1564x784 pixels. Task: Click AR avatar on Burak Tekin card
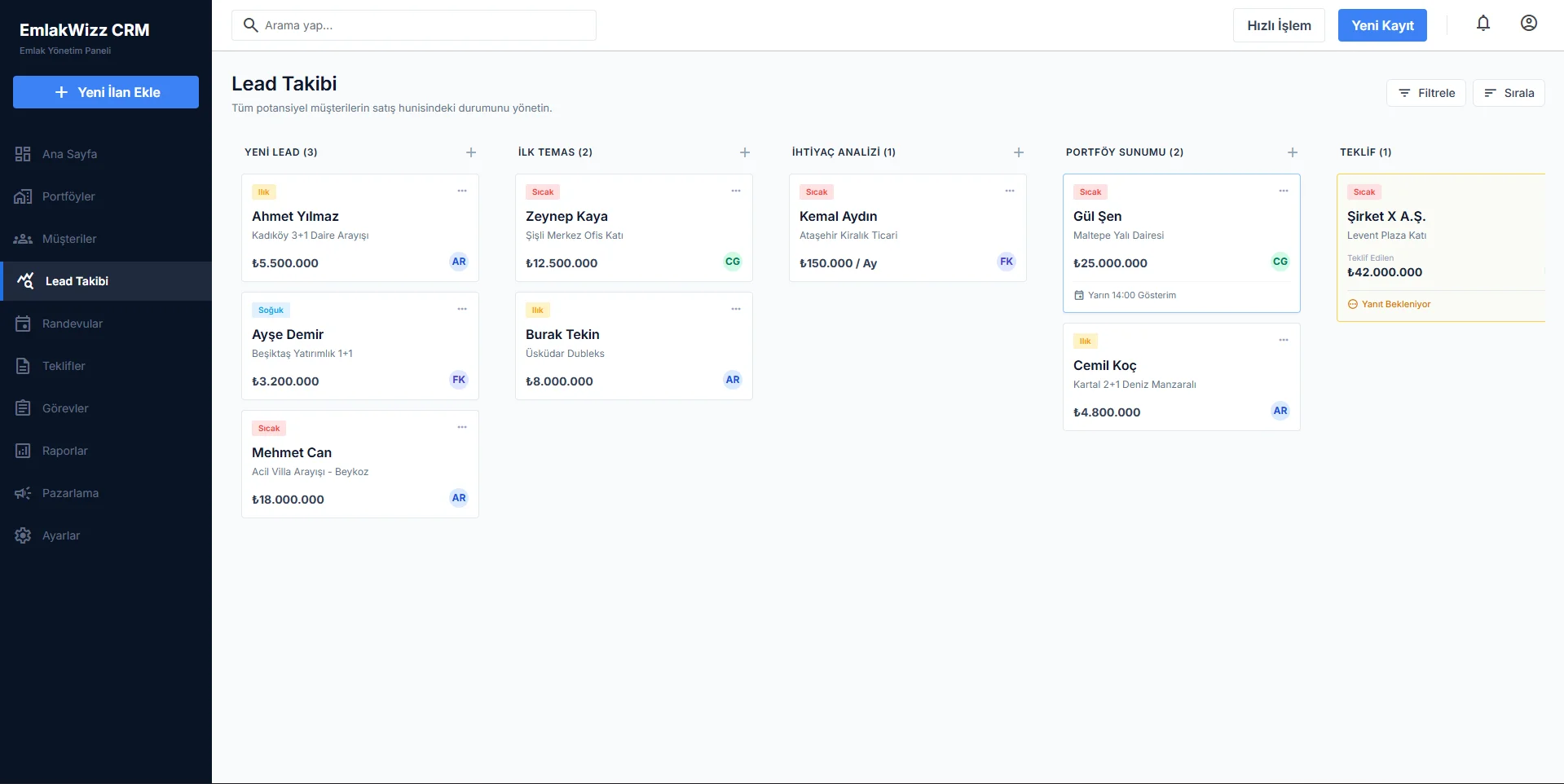point(733,380)
